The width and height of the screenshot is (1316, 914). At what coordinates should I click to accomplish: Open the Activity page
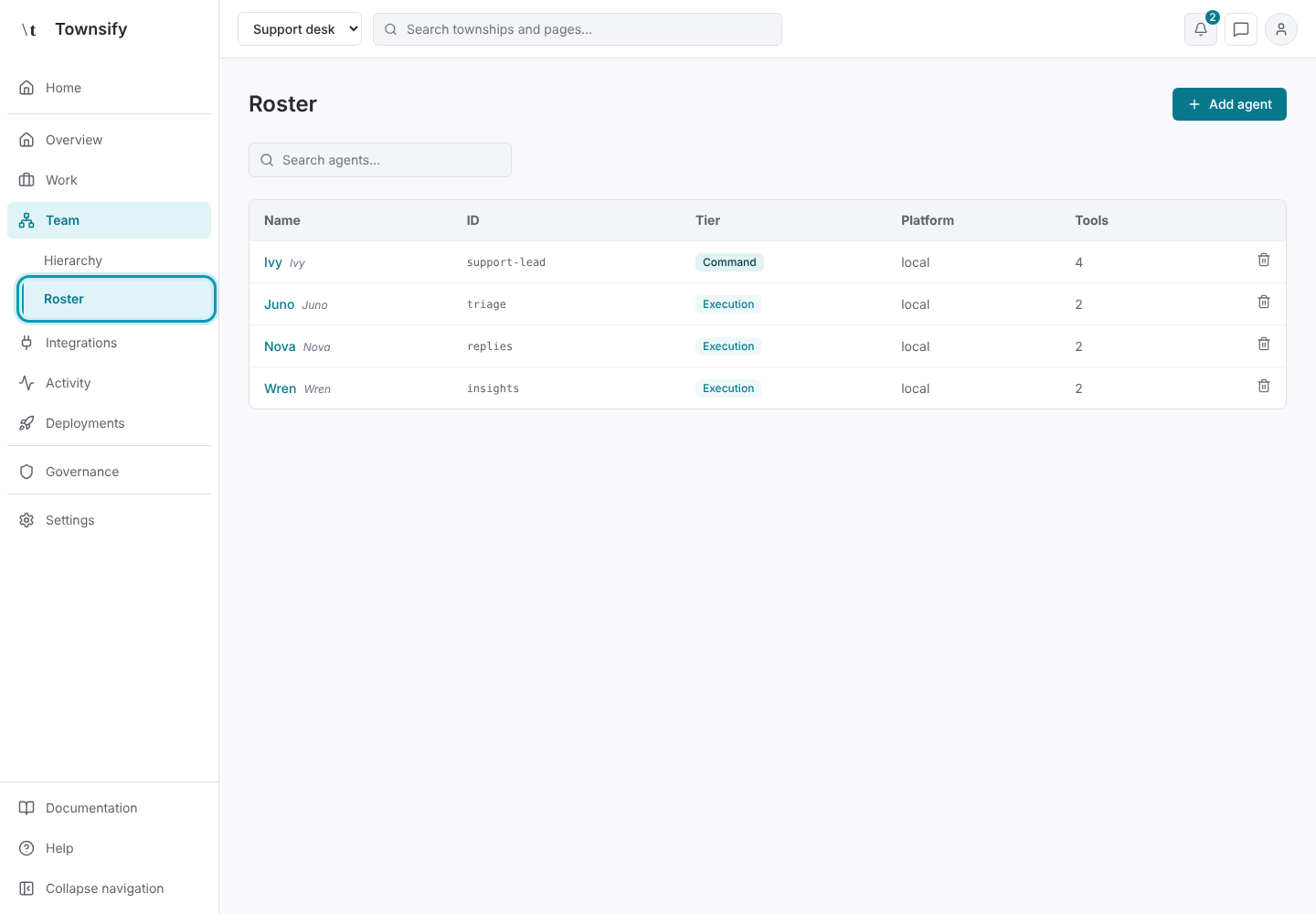pos(109,383)
